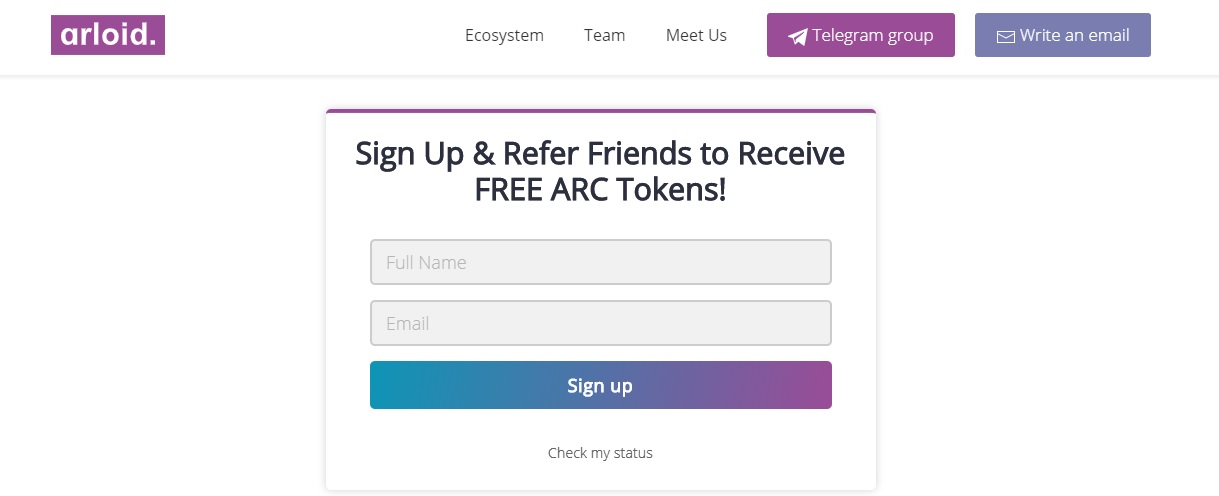
Task: Click the "Sign Up & Refer Friends" heading line
Action: coord(600,154)
